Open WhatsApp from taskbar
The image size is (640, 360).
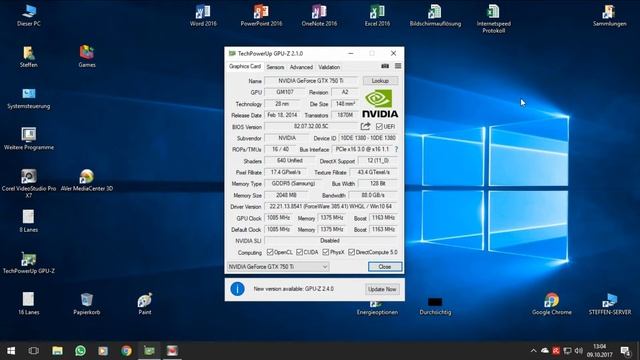point(80,351)
